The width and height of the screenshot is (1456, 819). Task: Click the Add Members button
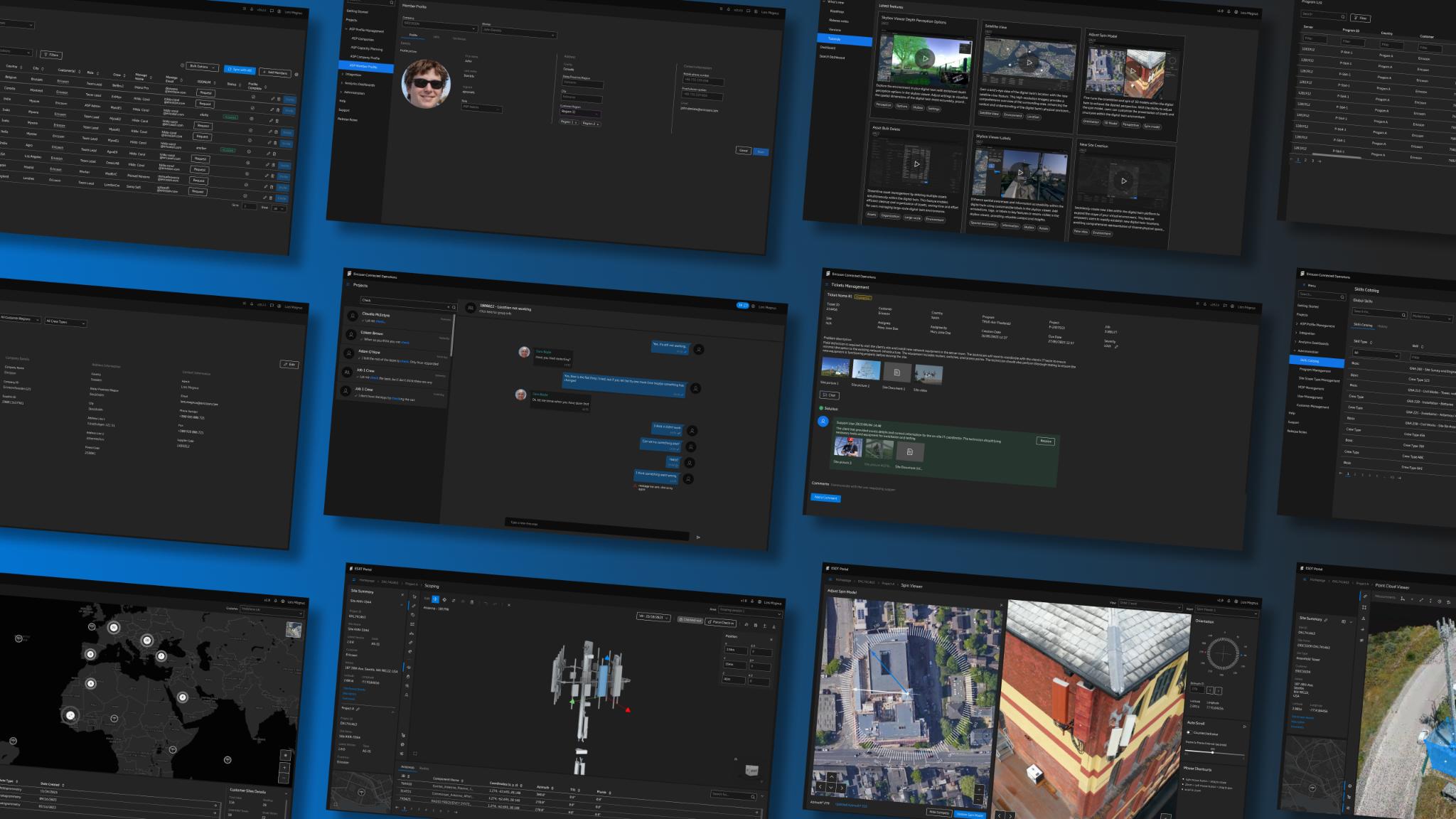[x=274, y=73]
